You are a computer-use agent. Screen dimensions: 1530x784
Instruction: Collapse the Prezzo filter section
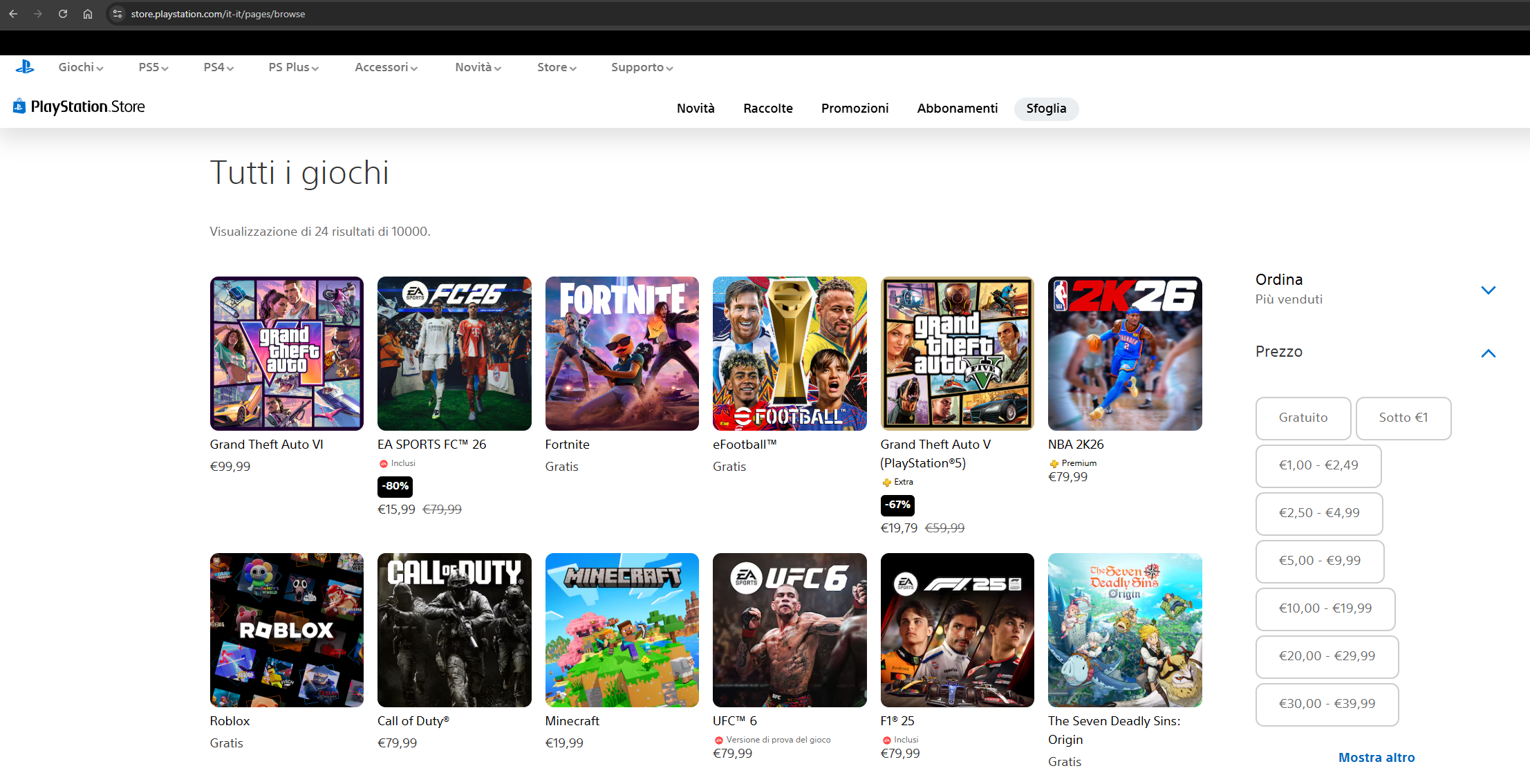[x=1489, y=353]
